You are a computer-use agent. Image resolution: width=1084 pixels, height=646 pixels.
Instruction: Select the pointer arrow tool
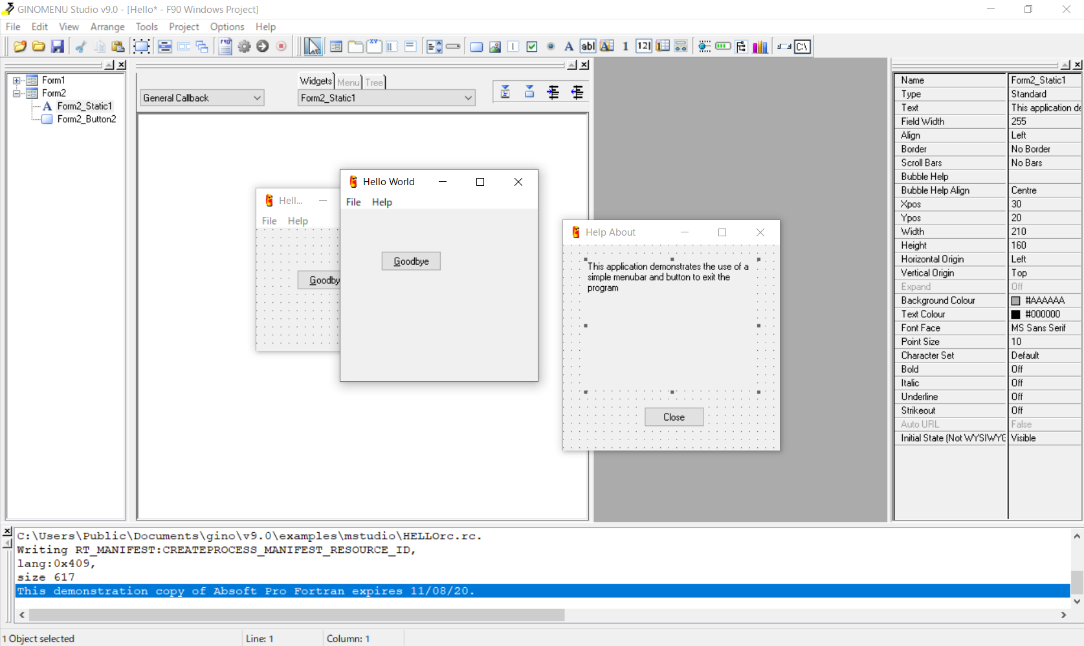[x=312, y=46]
